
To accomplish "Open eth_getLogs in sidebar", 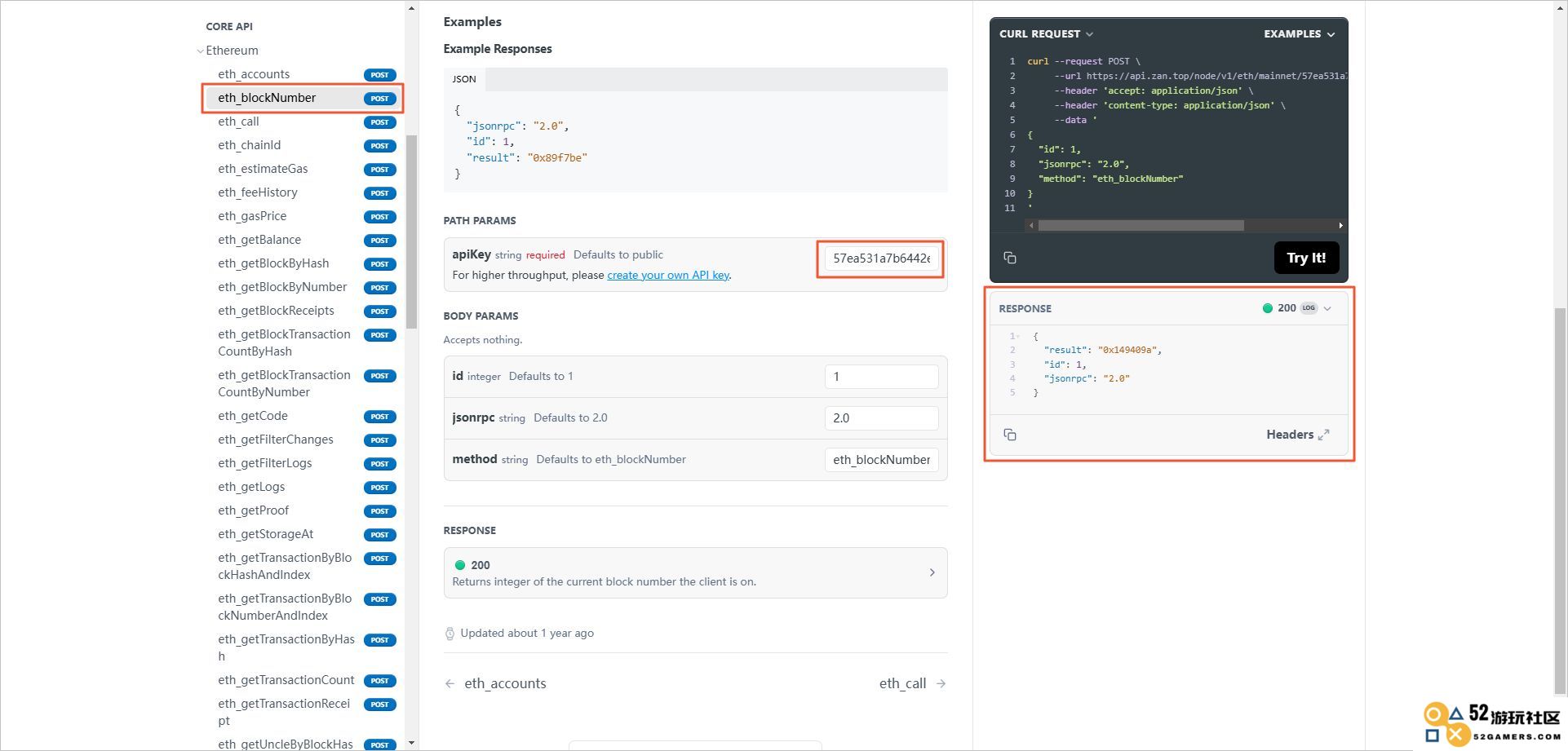I will 302,487.
